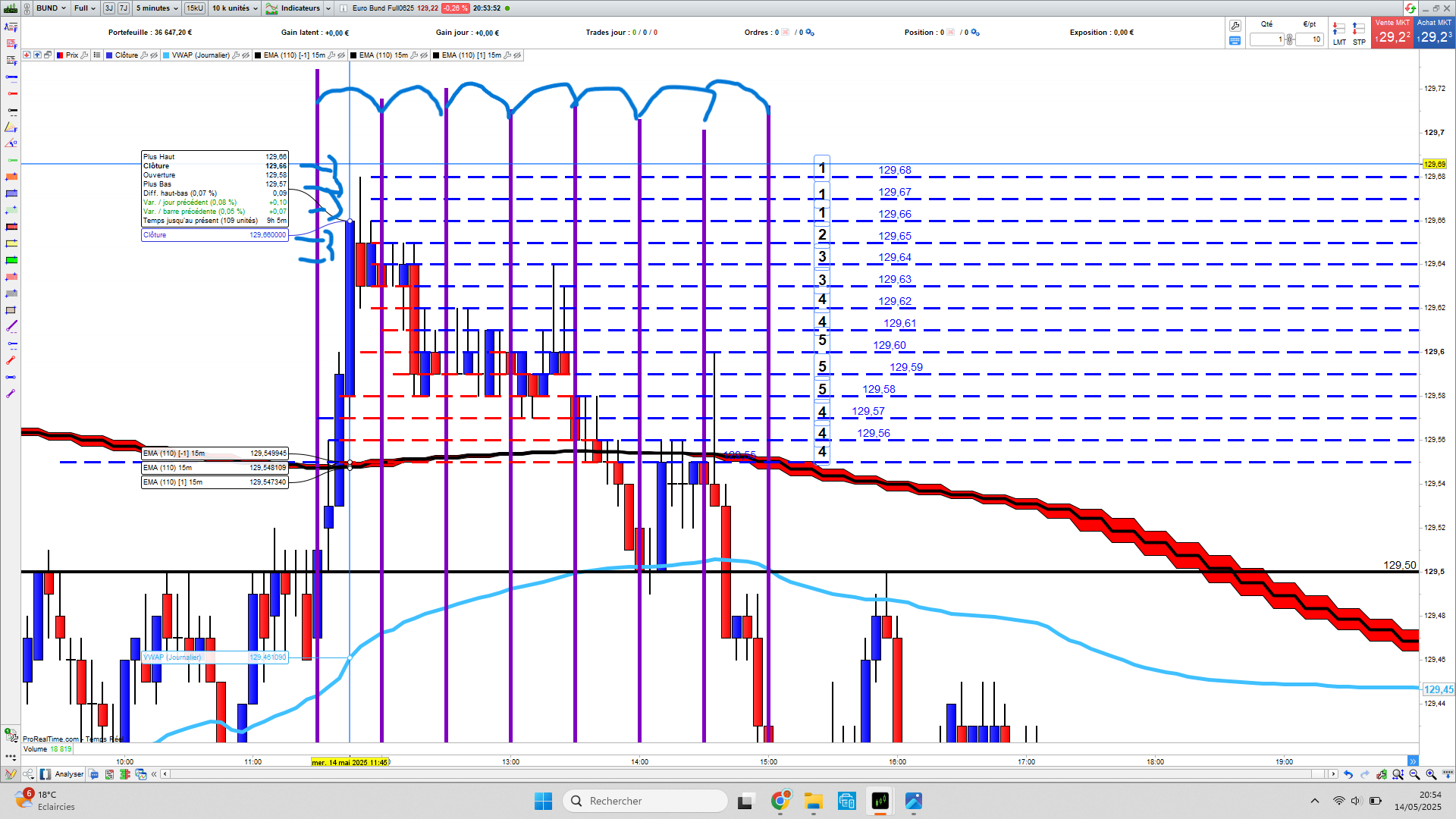Screen dimensions: 1456x819
Task: Click the blue keyboard shortcuts icon
Action: coord(1235,41)
